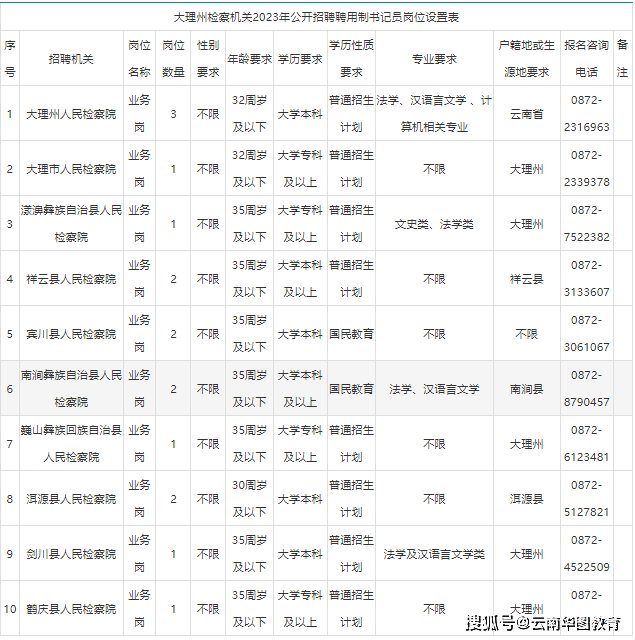
Task: Click the 30周岁及以下 age cell
Action: pos(249,499)
